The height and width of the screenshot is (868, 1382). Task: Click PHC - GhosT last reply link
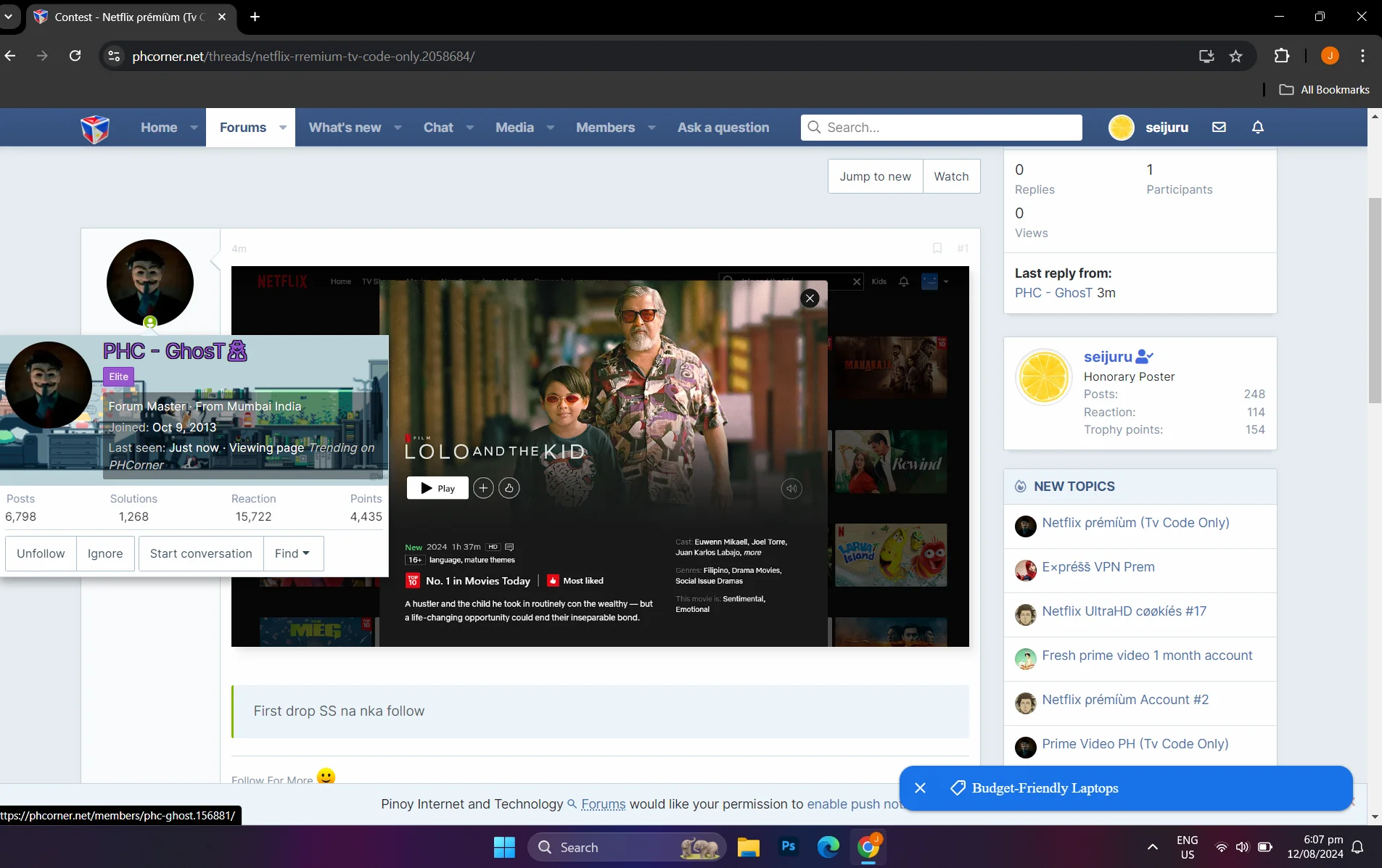1053,293
